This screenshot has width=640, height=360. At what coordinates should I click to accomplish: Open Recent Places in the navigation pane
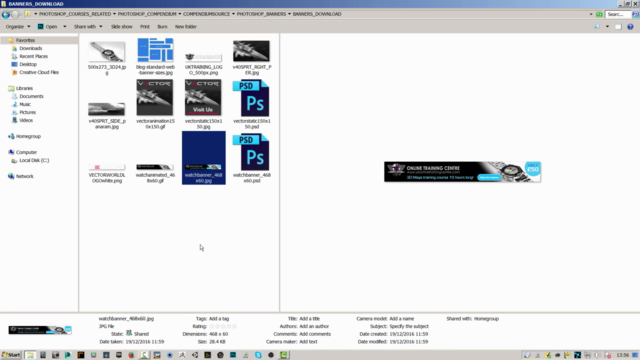pos(33,56)
